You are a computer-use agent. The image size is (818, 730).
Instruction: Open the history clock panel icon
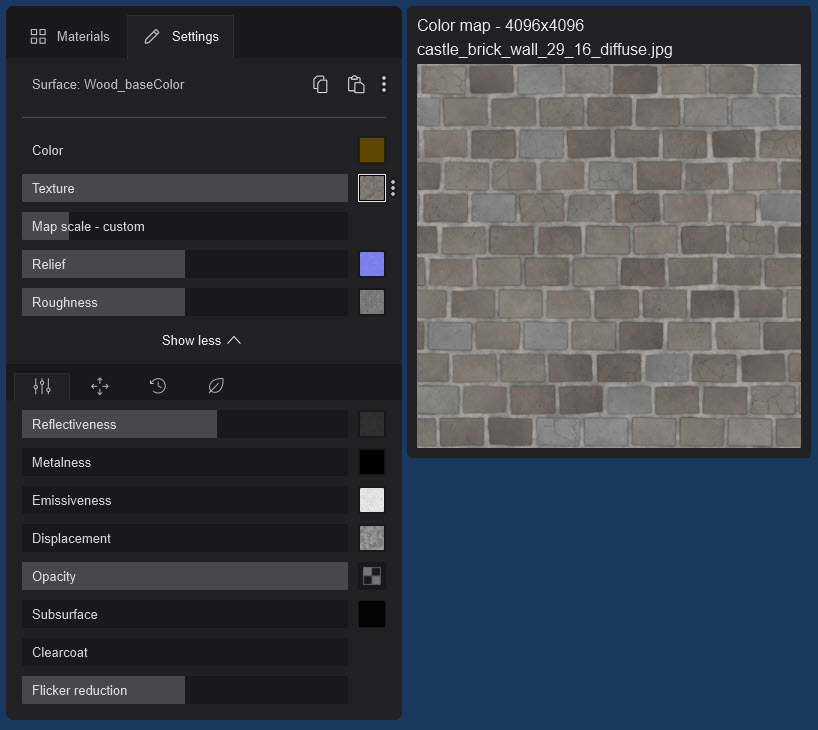[x=157, y=385]
